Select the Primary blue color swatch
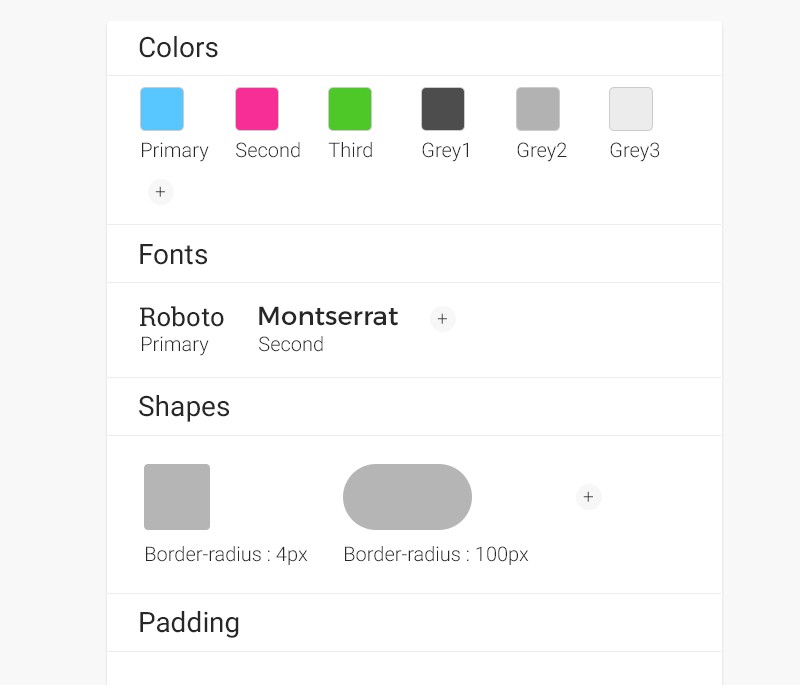 pos(162,109)
